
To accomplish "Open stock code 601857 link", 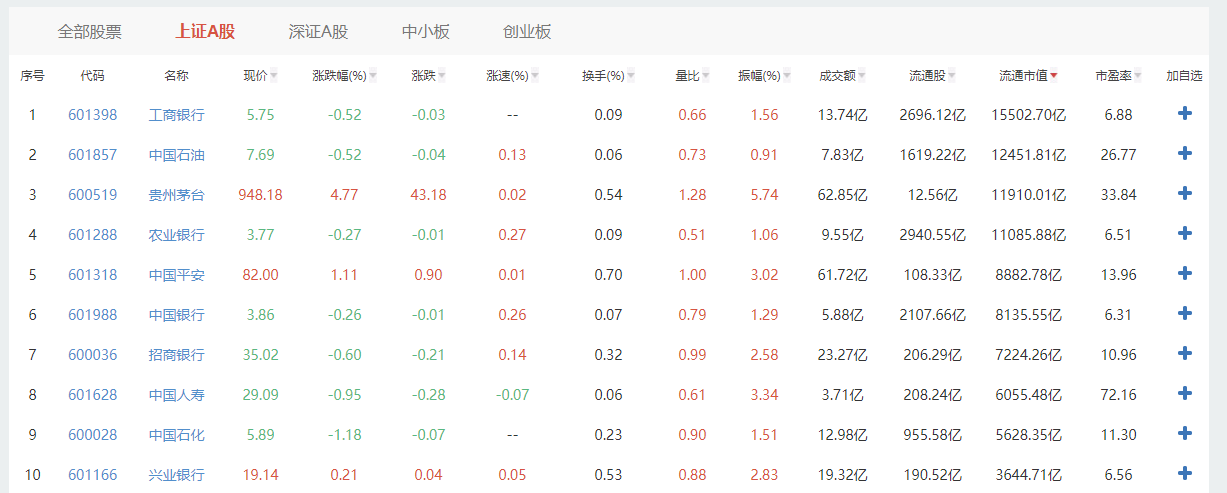I will 92,155.
